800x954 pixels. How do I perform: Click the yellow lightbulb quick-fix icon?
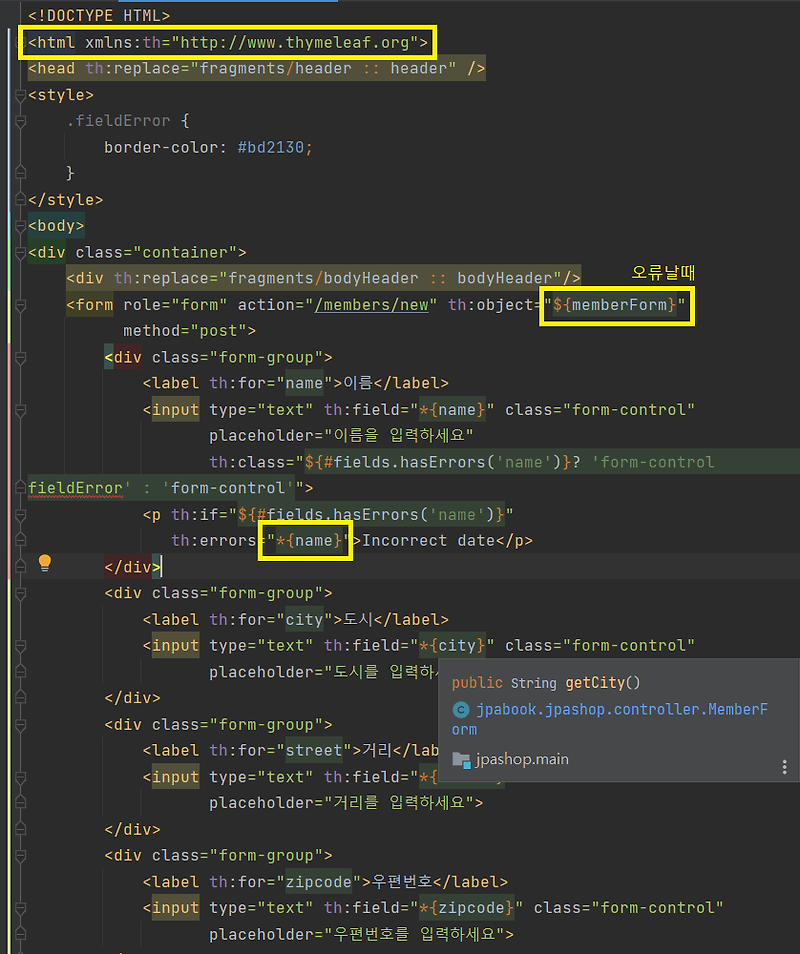pyautogui.click(x=44, y=563)
